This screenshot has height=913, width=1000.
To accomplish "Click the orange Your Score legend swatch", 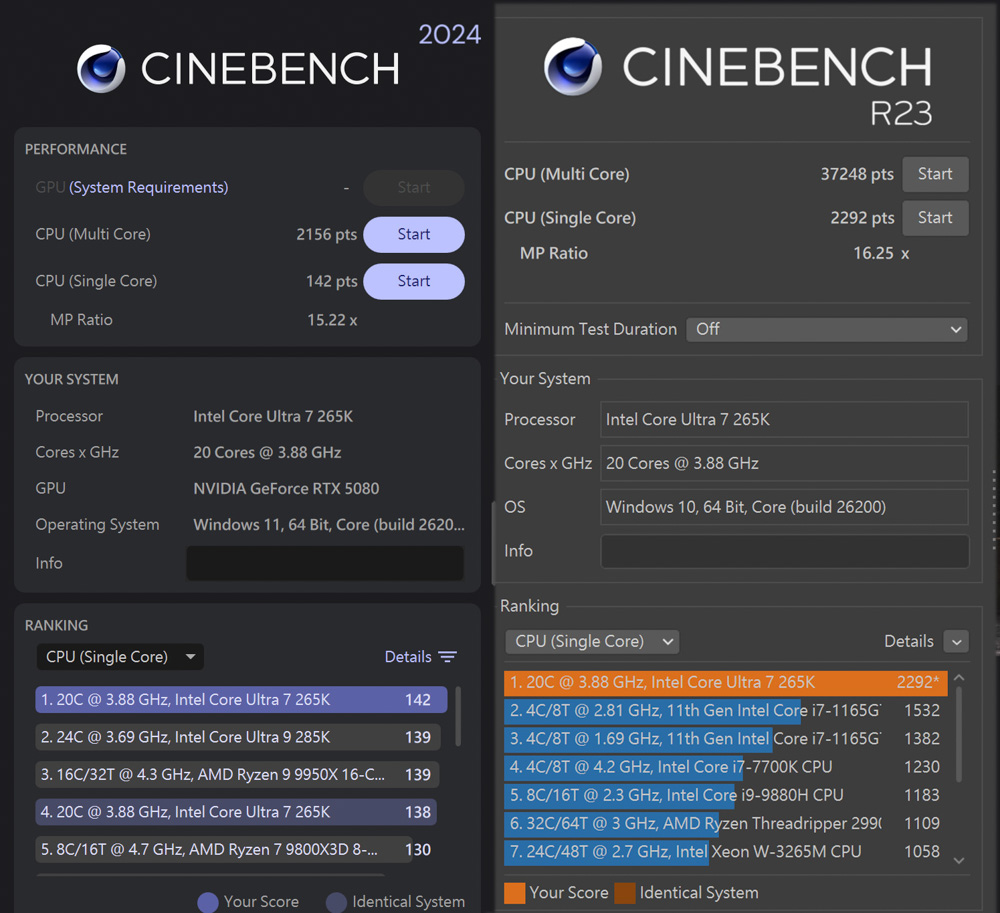I will (x=514, y=893).
